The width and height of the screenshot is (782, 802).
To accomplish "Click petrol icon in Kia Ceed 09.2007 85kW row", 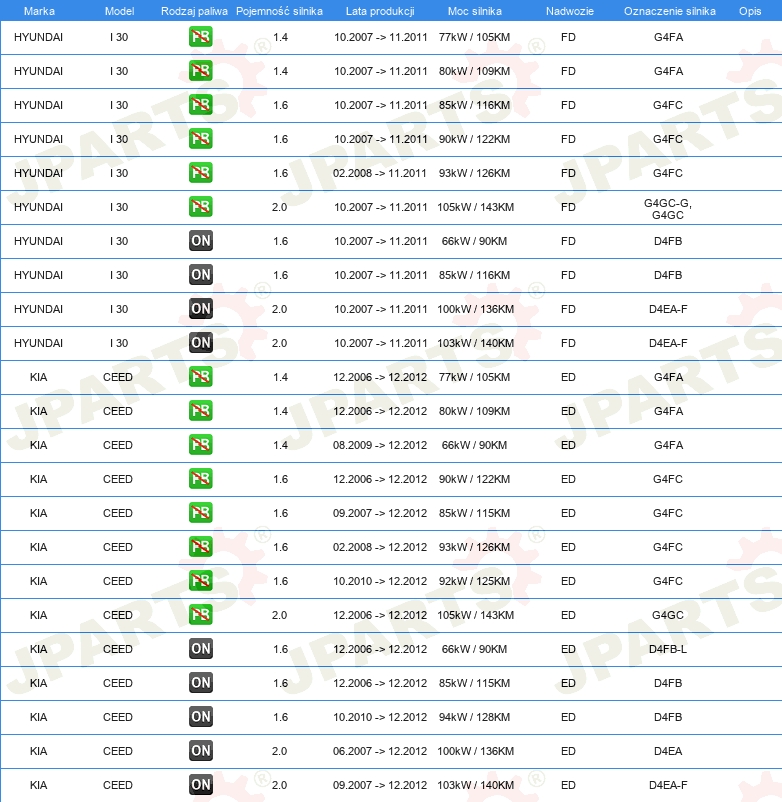I will tap(200, 513).
